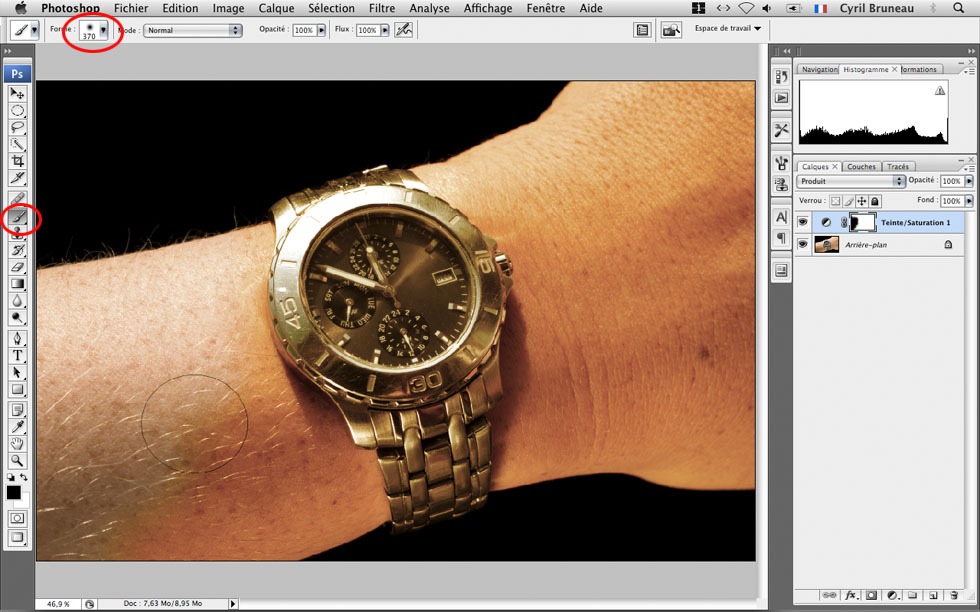980x612 pixels.
Task: Add a layer style with fx button
Action: pyautogui.click(x=851, y=595)
